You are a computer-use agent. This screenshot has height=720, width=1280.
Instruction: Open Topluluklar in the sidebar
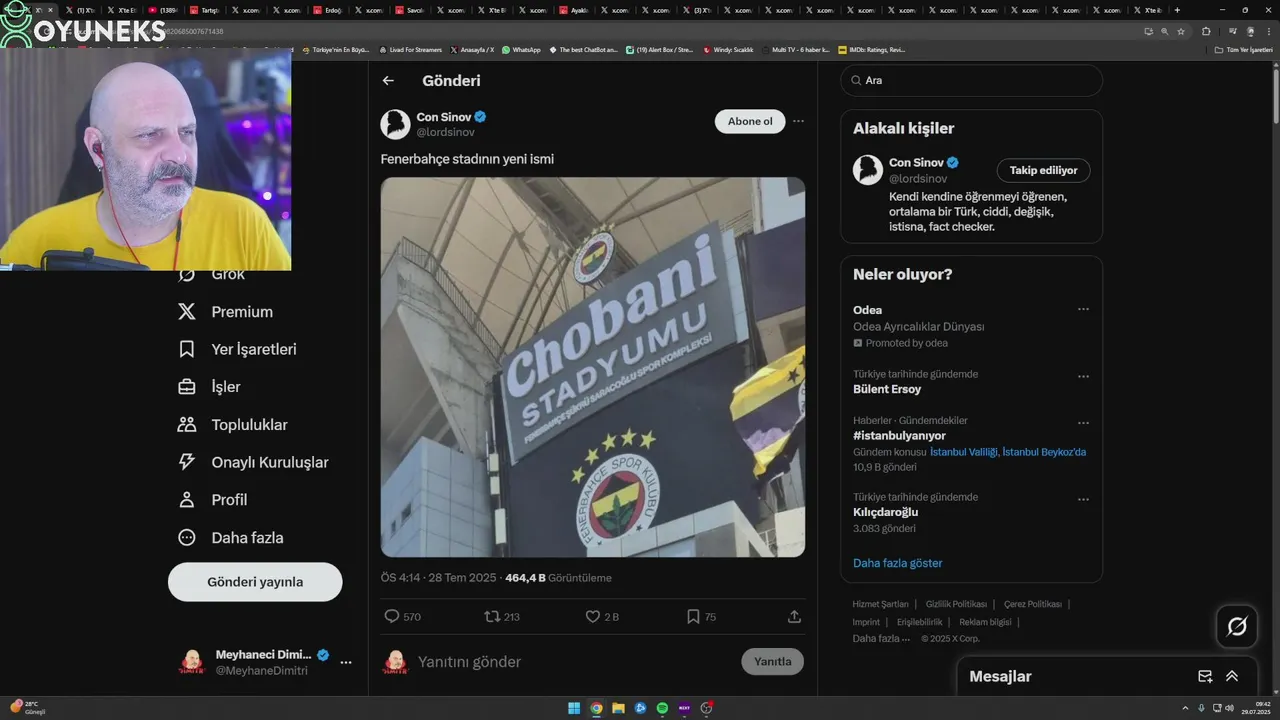(x=233, y=425)
